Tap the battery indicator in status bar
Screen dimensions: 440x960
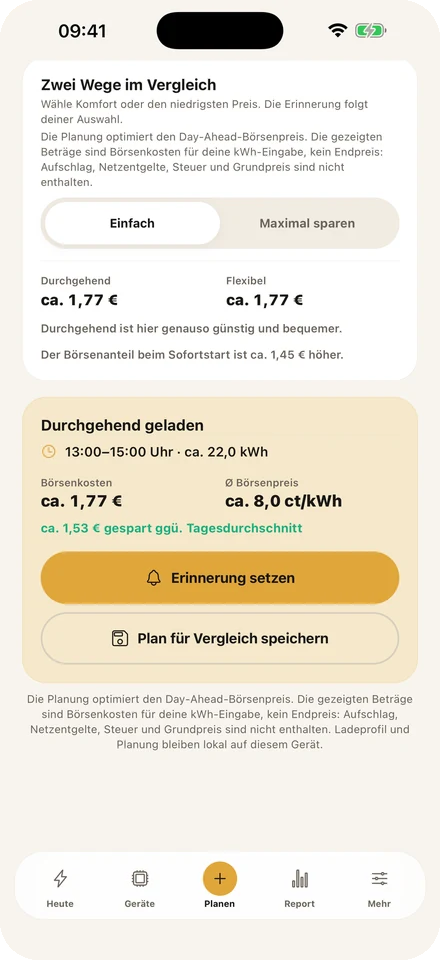pos(371,31)
